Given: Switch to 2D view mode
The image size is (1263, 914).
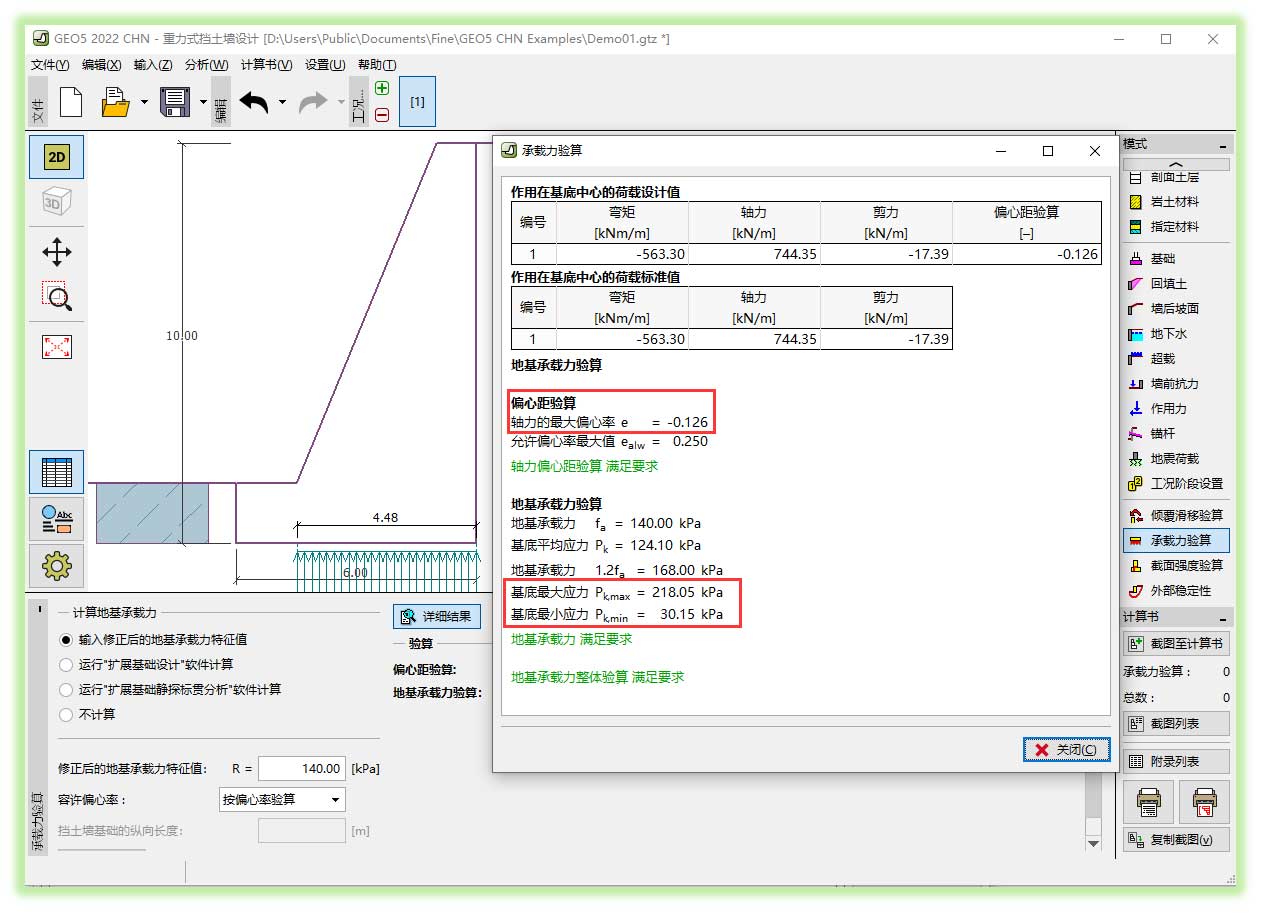Looking at the screenshot, I should point(57,157).
